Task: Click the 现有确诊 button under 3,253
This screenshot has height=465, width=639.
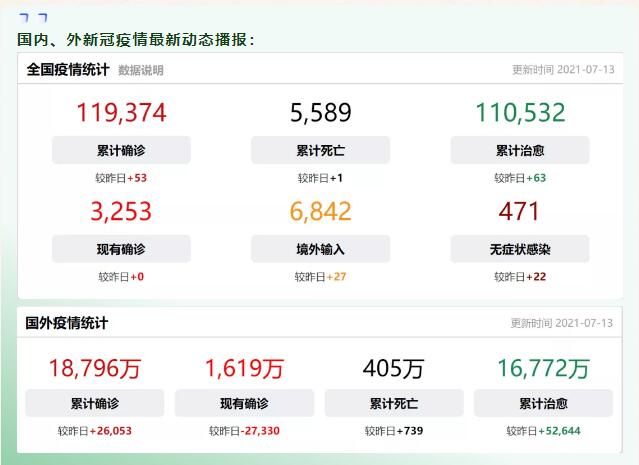Action: click(121, 249)
